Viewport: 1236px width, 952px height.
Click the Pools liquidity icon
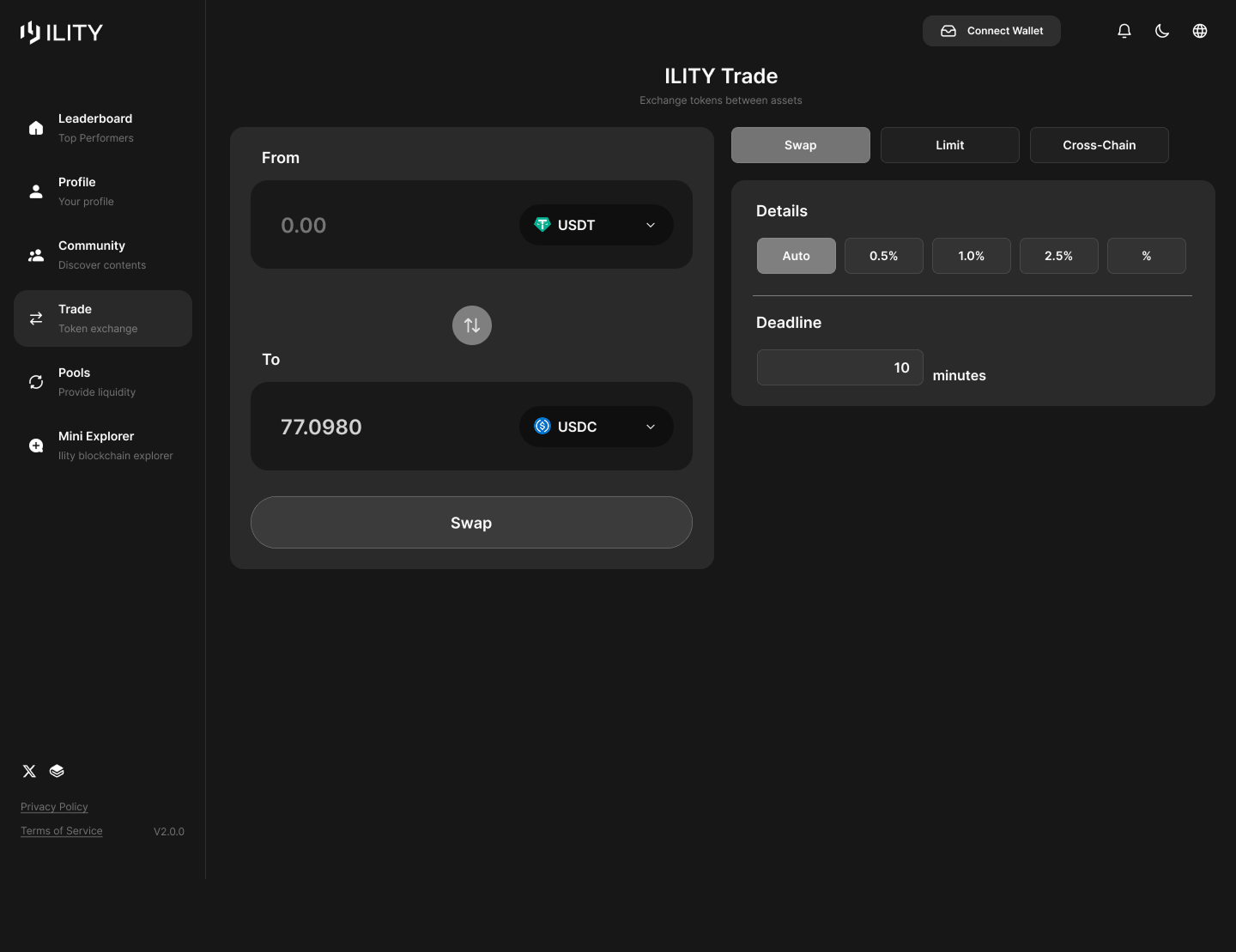(x=35, y=381)
